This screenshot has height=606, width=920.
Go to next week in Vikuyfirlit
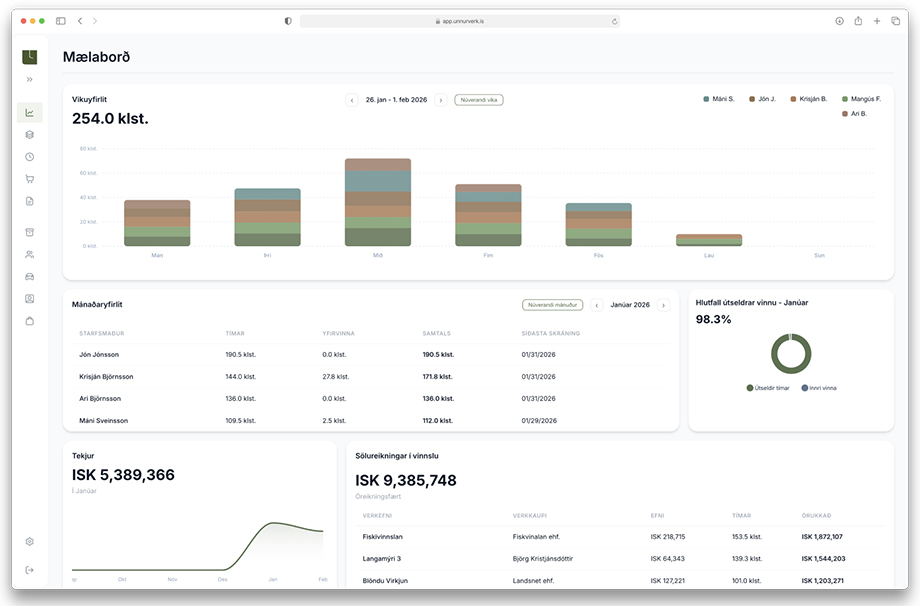click(440, 100)
